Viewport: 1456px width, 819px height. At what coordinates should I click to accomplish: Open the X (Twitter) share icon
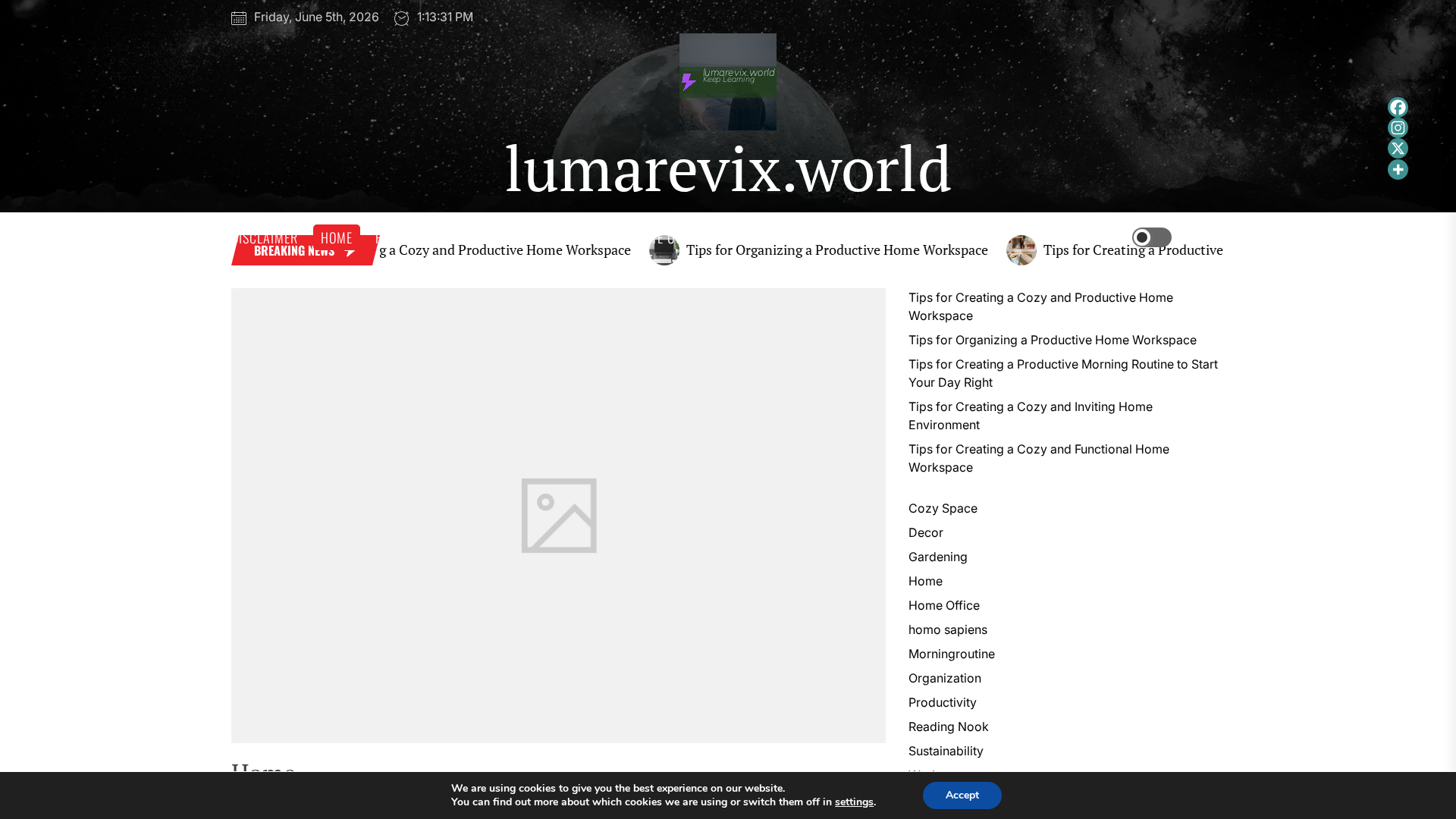[1398, 148]
